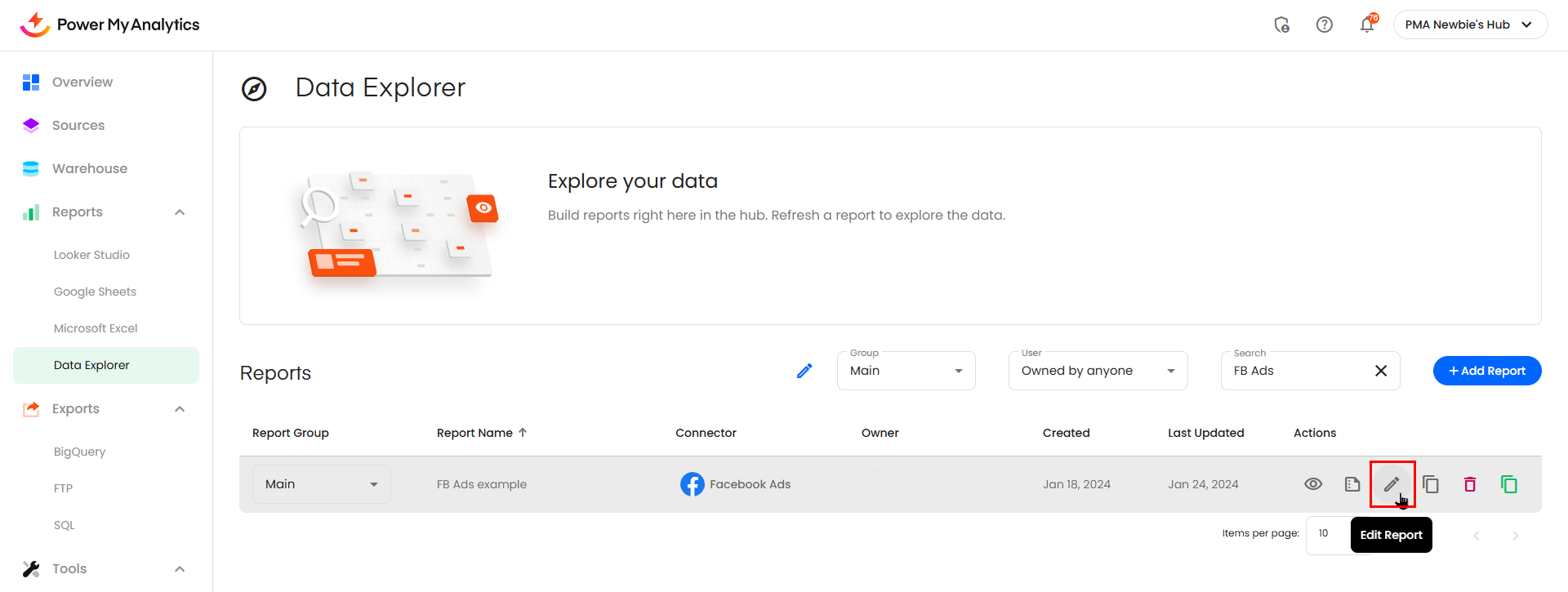The width and height of the screenshot is (1568, 592).
Task: Click the gray duplicate report icon
Action: coord(1431,484)
